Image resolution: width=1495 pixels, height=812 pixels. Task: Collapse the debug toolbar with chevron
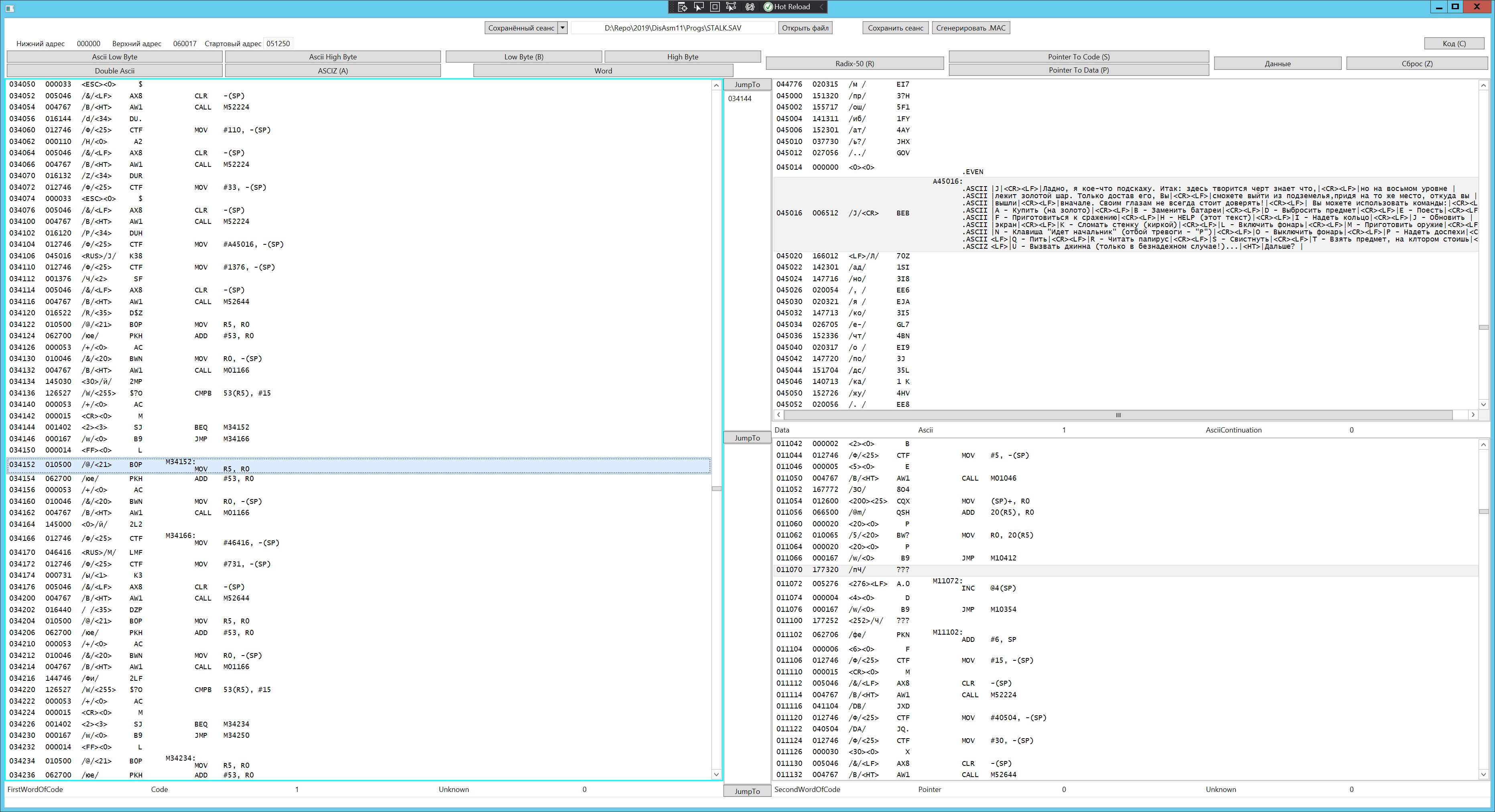[x=821, y=7]
